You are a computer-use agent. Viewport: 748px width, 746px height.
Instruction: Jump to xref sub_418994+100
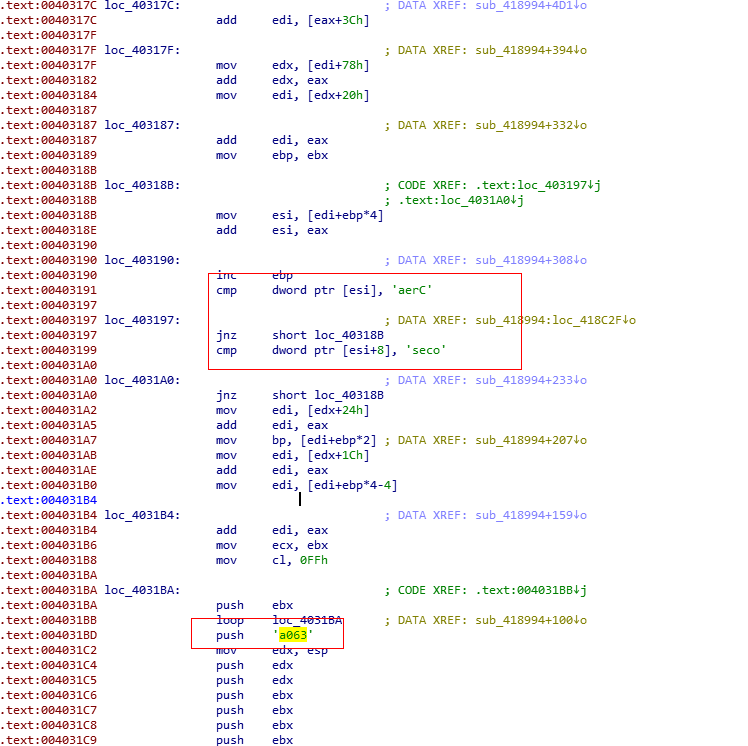[530, 620]
